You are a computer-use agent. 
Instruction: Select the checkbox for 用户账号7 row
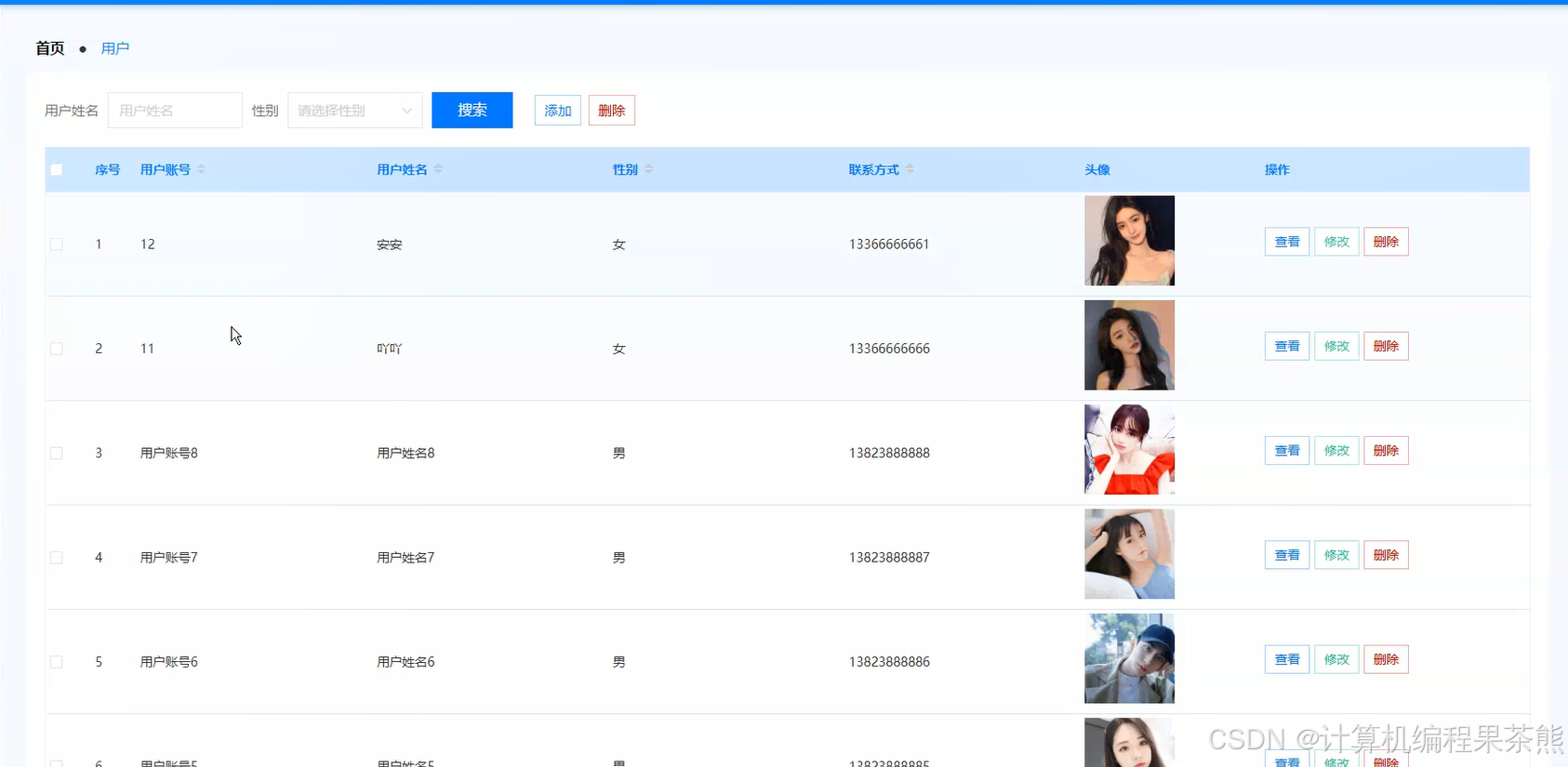pyautogui.click(x=57, y=558)
